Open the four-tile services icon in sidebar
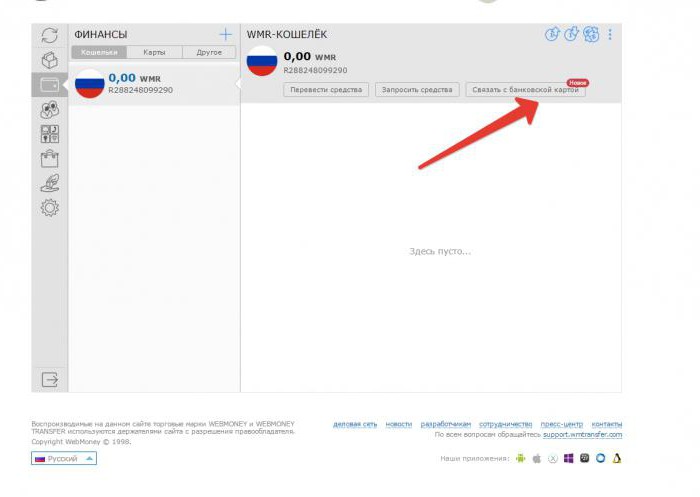The width and height of the screenshot is (700, 497). [50, 134]
